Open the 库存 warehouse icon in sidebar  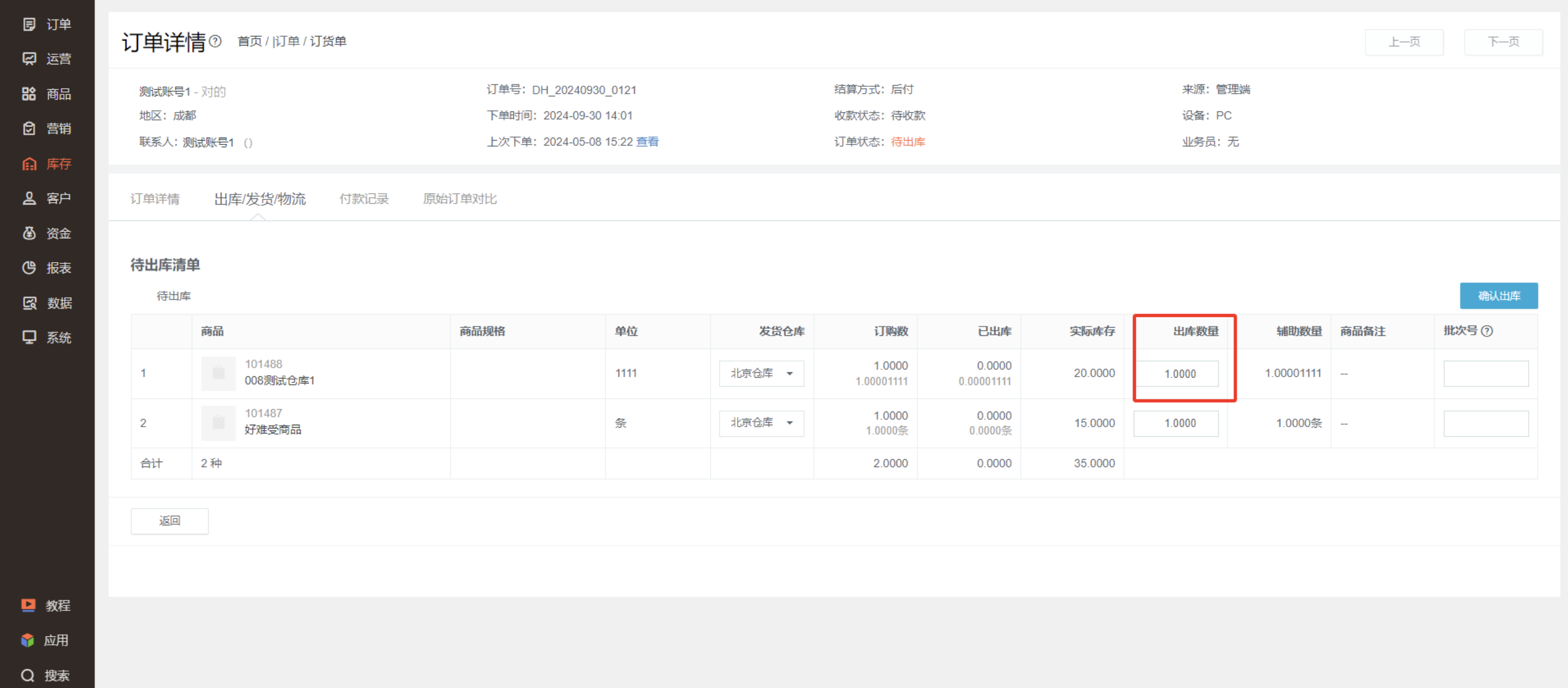(x=29, y=164)
